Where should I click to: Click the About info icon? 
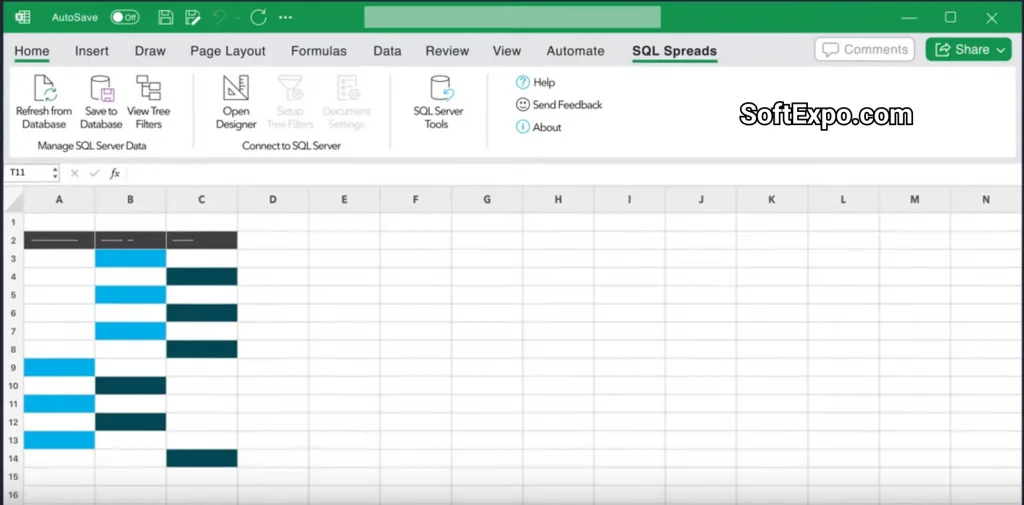[x=522, y=127]
